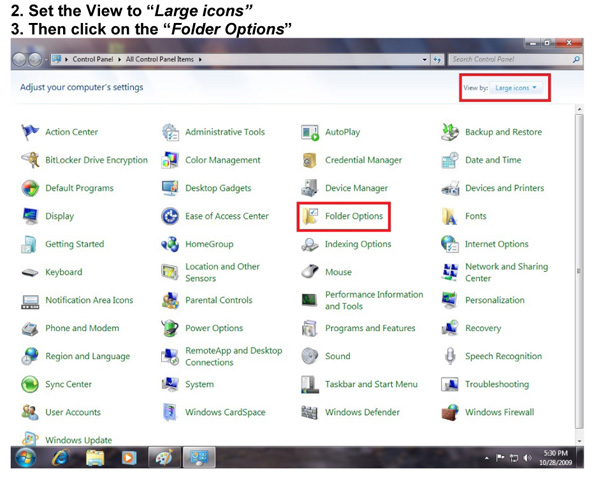Expand the address bar history dropdown arrow
The width and height of the screenshot is (615, 488).
coord(425,60)
